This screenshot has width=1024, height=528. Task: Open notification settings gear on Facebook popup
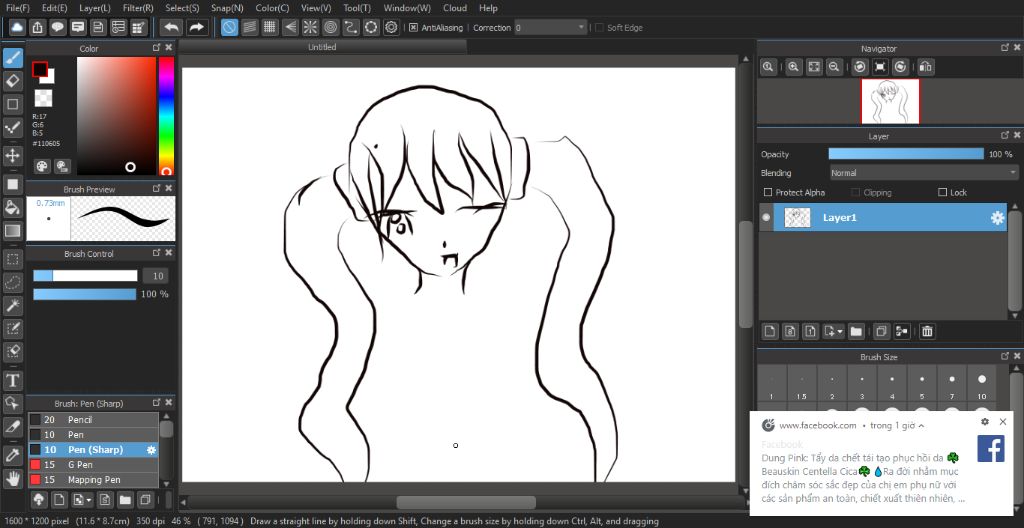click(985, 422)
